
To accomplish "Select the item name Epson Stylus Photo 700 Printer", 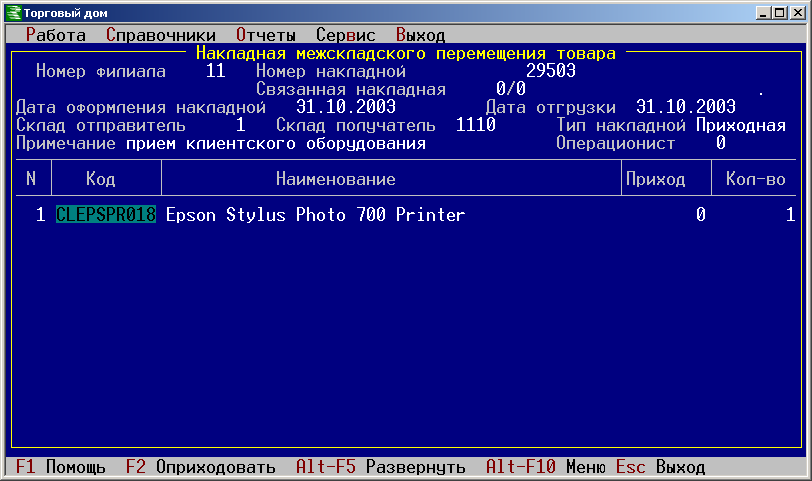I will (315, 214).
